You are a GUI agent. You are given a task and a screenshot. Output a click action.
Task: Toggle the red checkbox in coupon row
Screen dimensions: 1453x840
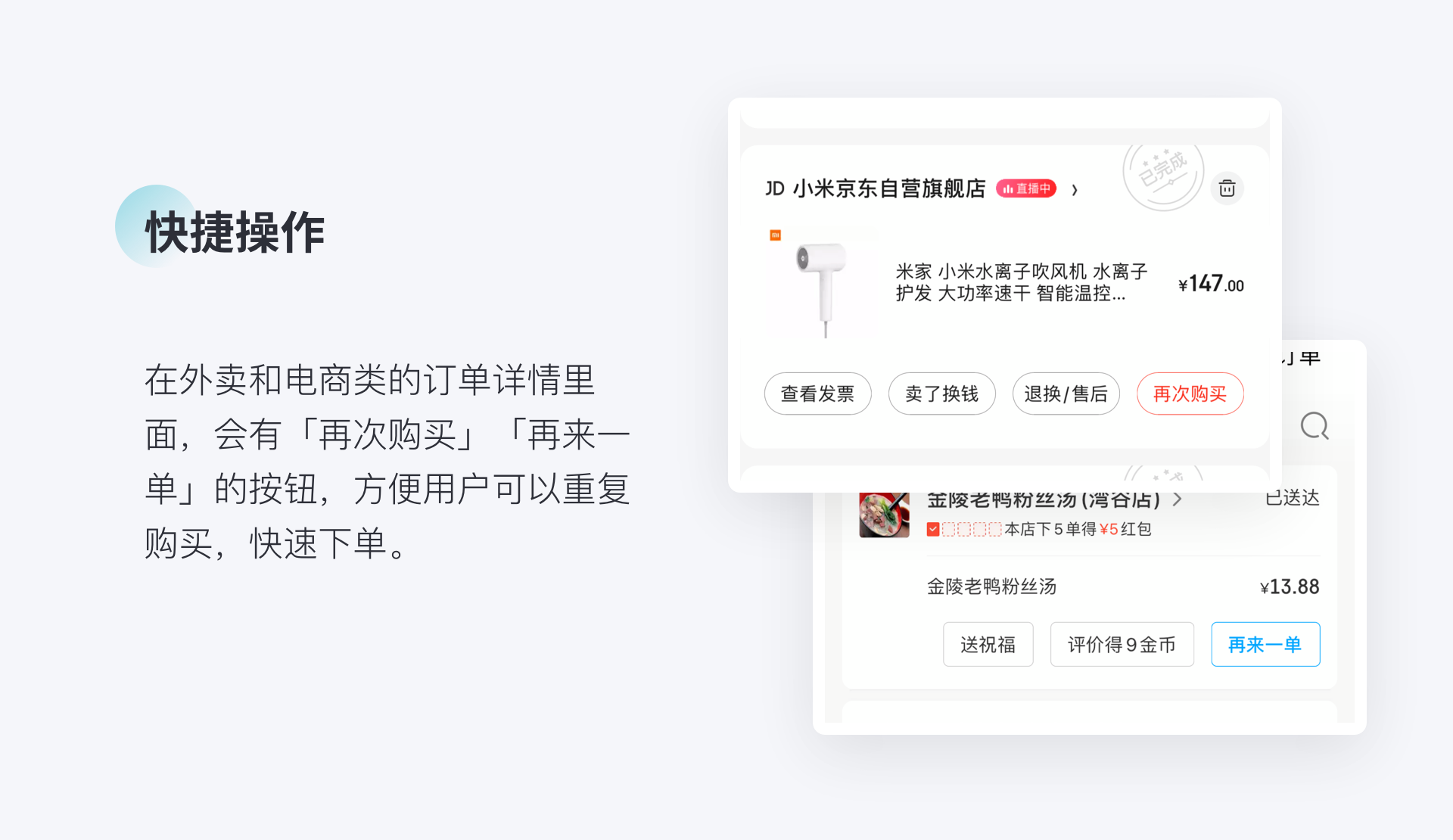click(933, 530)
